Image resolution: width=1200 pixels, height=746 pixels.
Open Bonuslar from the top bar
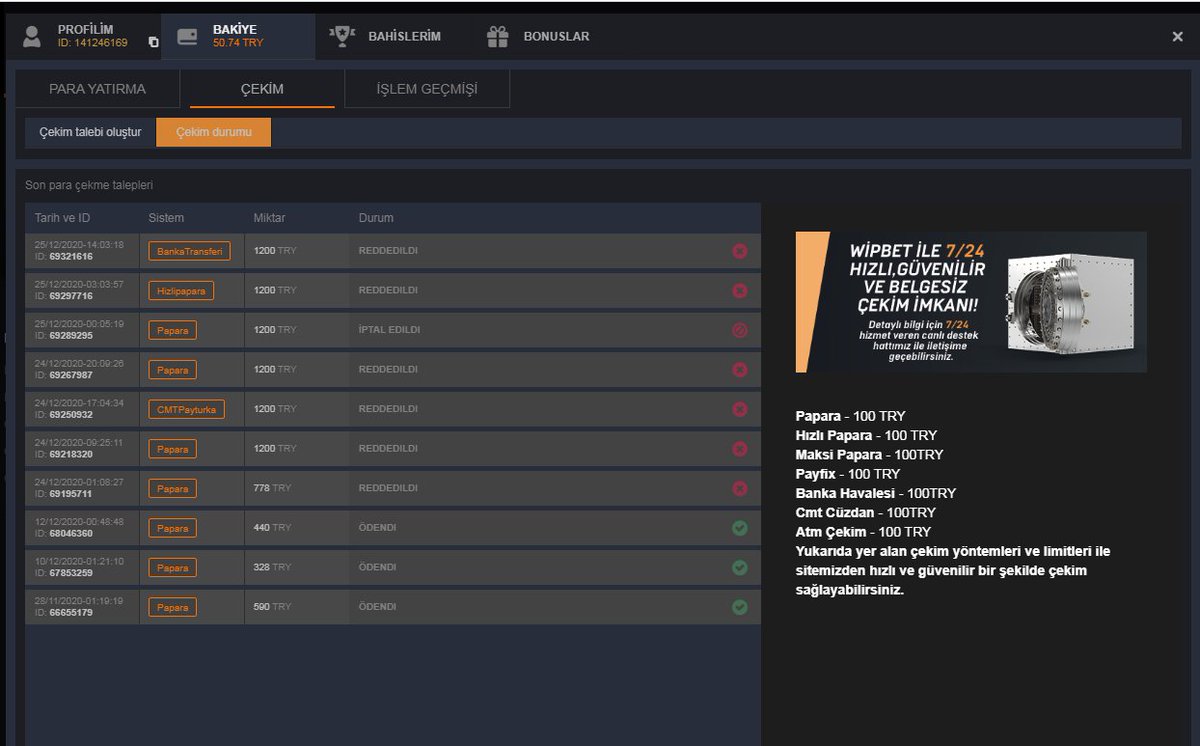point(538,37)
